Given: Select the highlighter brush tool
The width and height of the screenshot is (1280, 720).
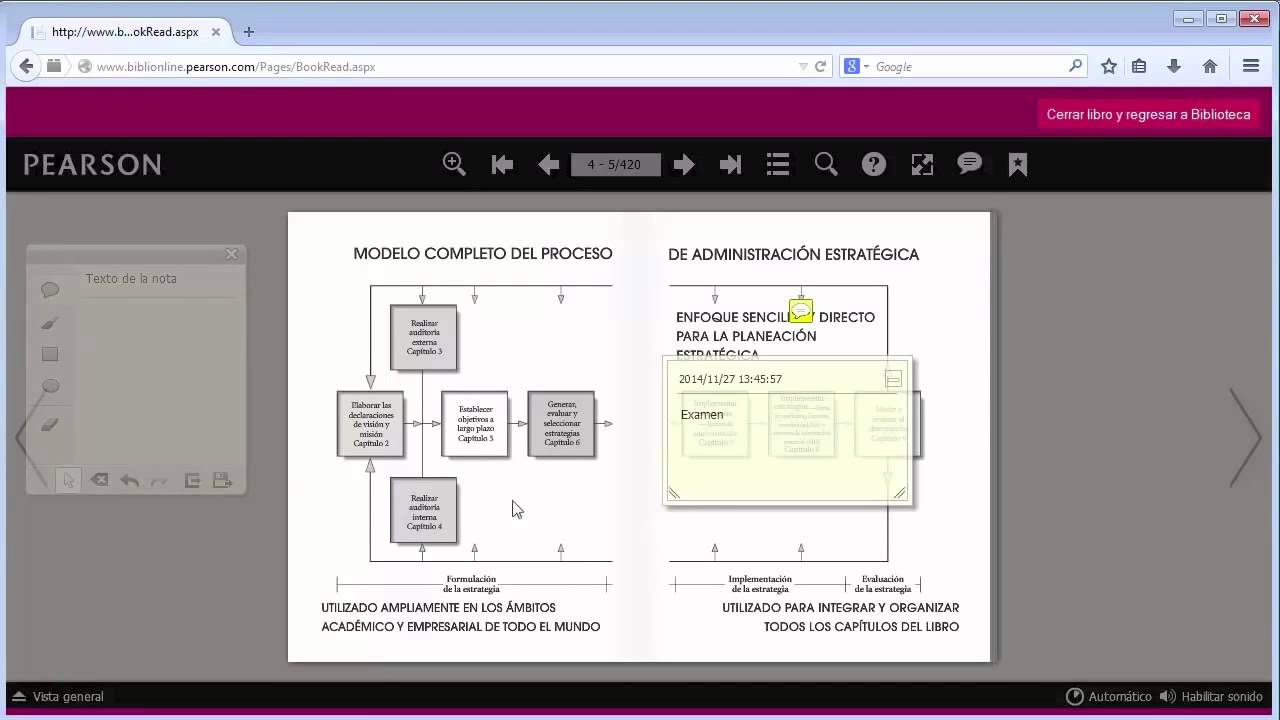Looking at the screenshot, I should (50, 322).
